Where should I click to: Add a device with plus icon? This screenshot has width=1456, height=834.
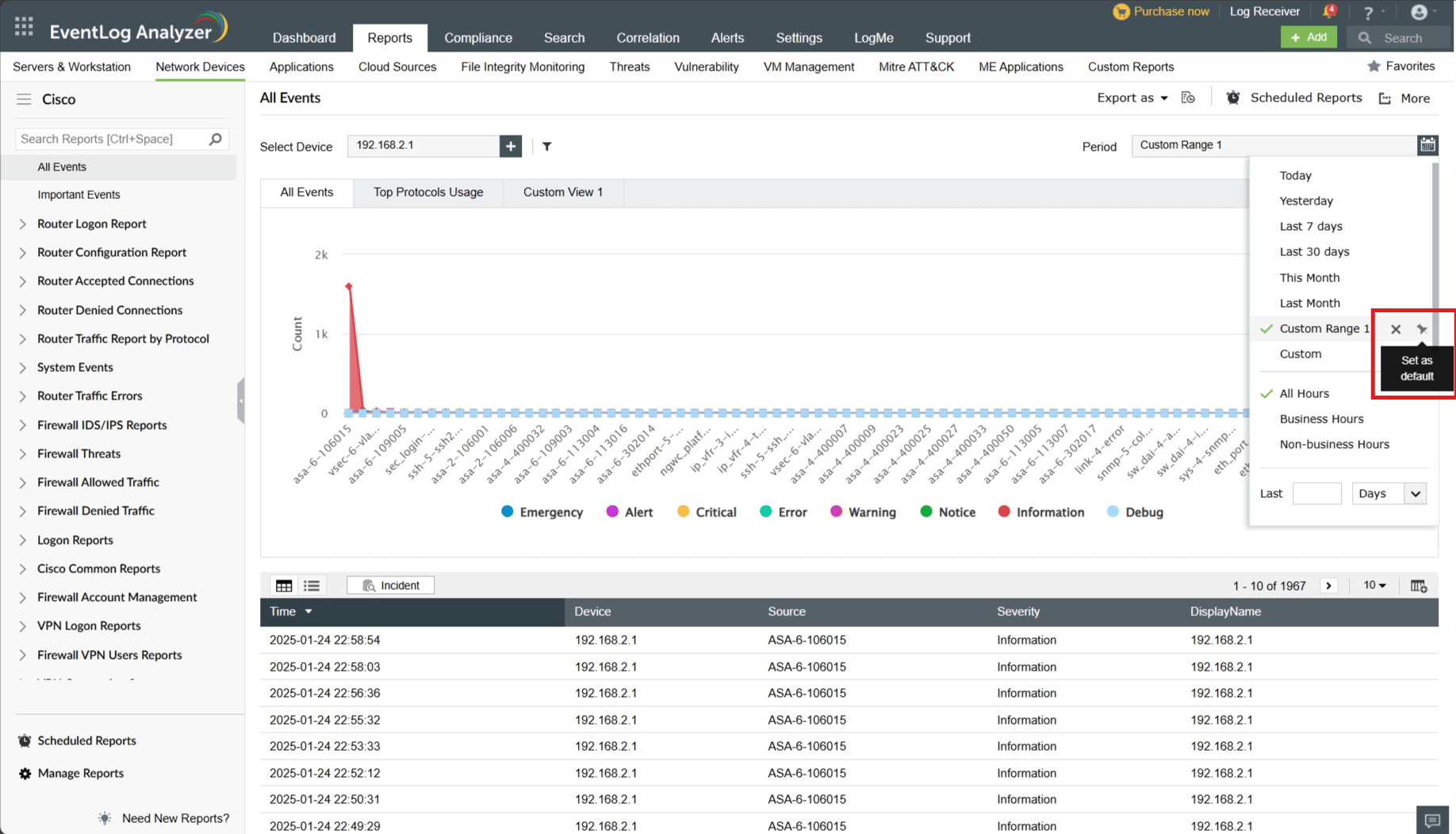click(511, 146)
